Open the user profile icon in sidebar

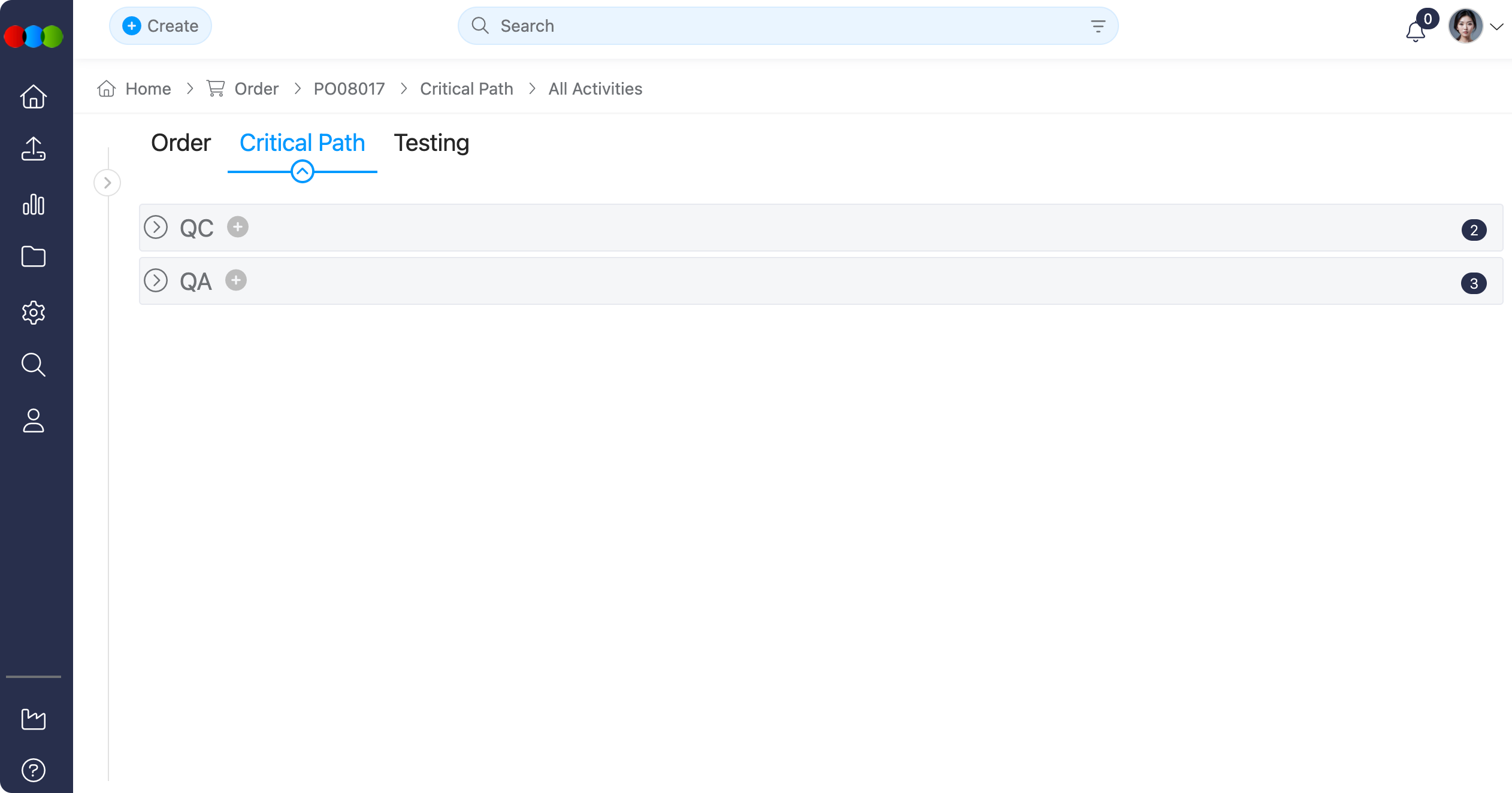[x=34, y=420]
